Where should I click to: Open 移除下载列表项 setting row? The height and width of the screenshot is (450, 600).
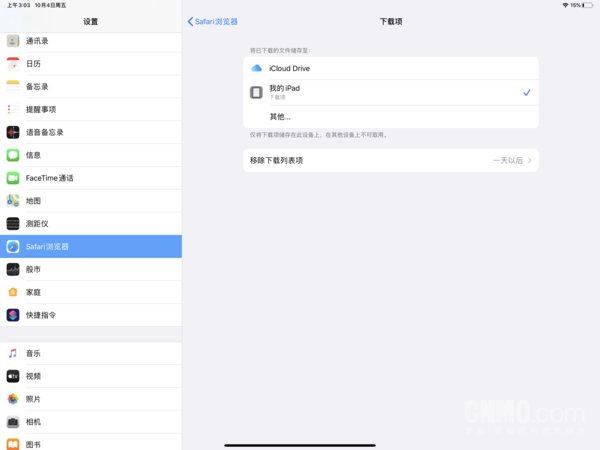(x=391, y=160)
